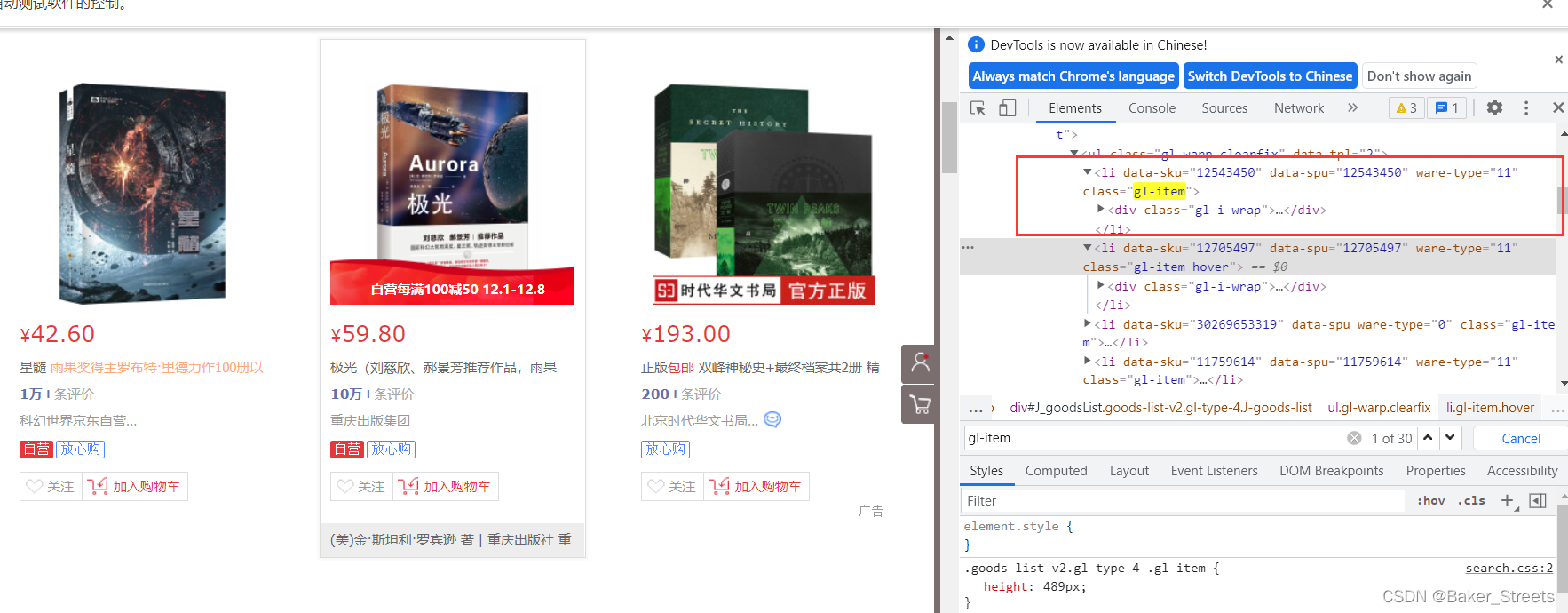Toggle .cls element classes panel
The image size is (1568, 613).
tap(1472, 500)
